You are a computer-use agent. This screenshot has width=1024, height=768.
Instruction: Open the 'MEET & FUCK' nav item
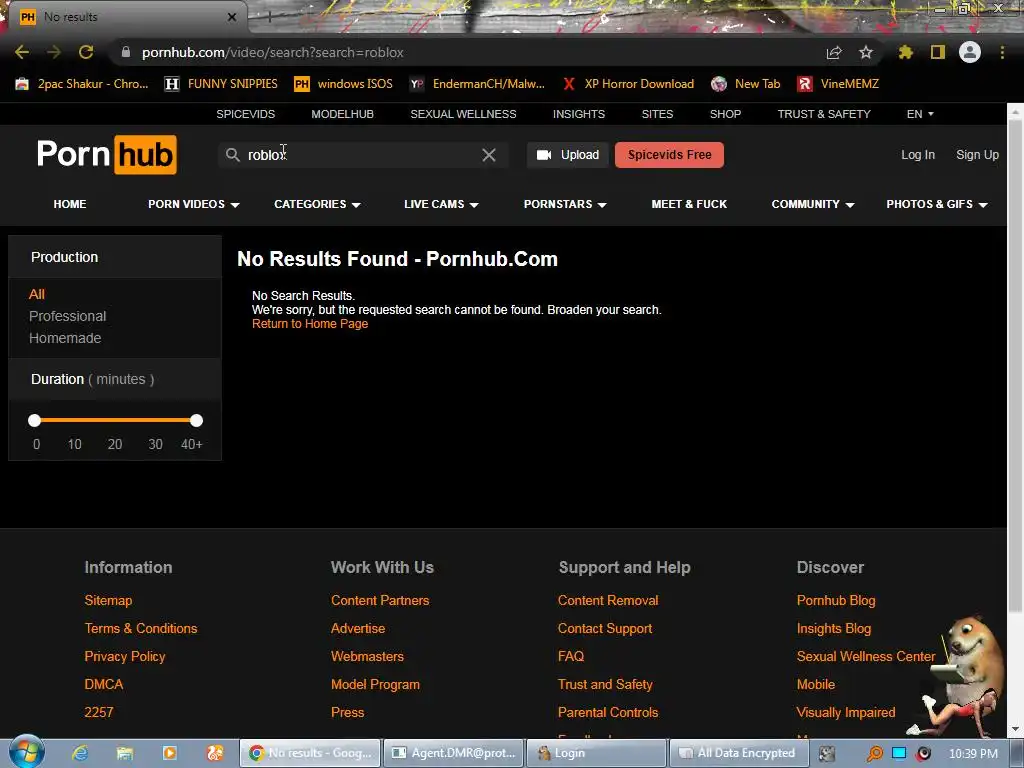click(689, 204)
